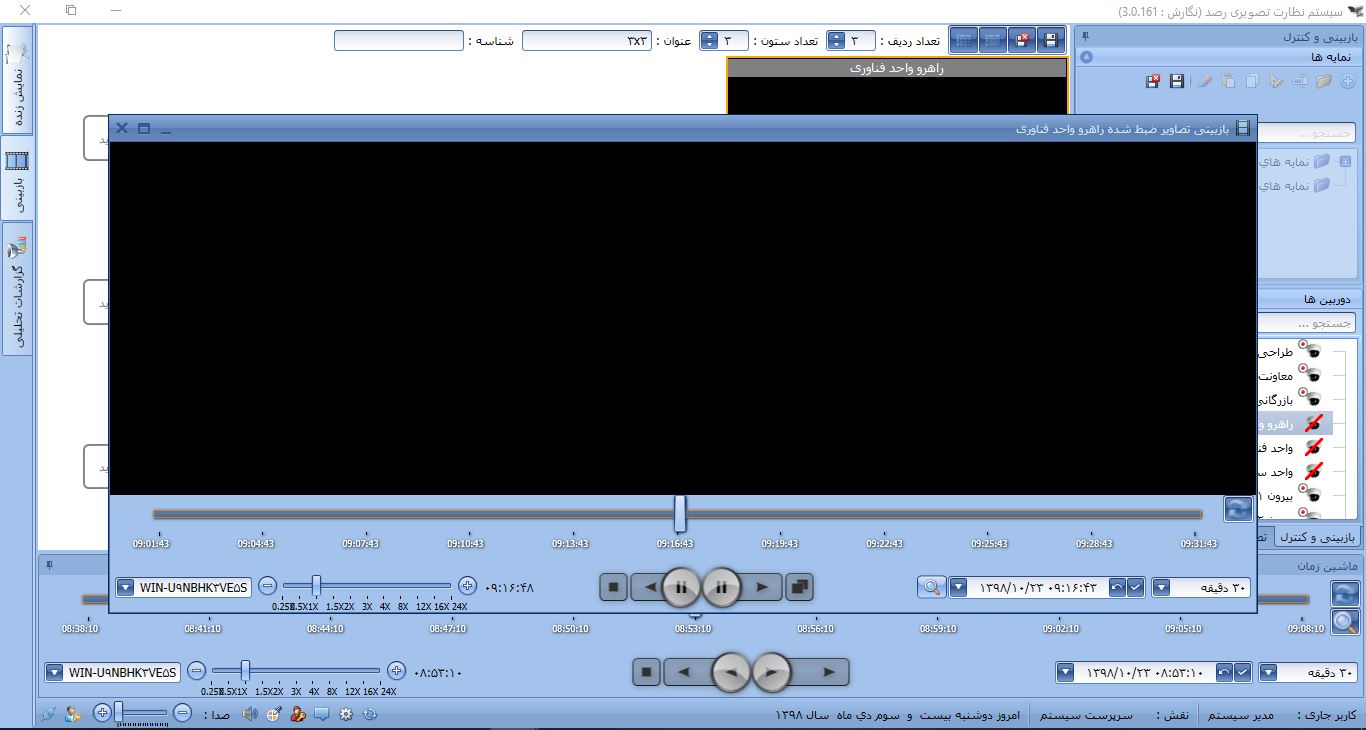1366x730 pixels.
Task: Confirm date with checkmark in playback window
Action: pos(1134,587)
